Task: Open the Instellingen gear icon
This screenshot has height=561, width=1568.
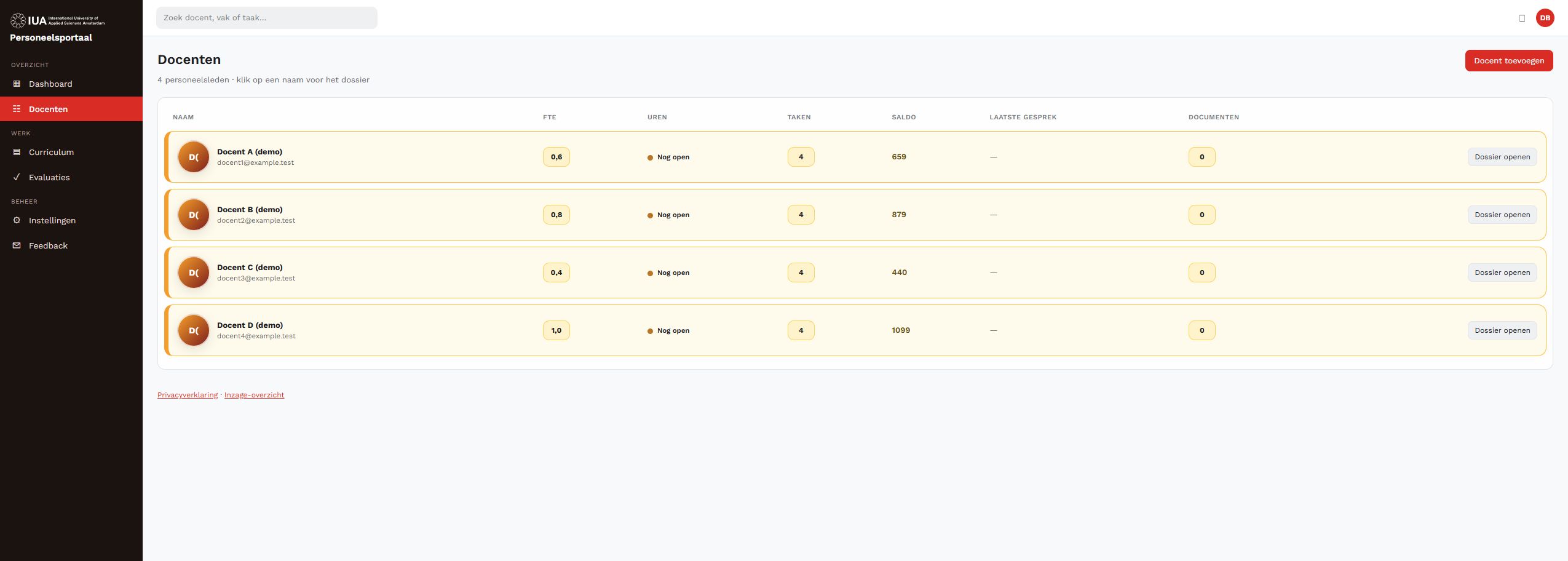Action: [17, 220]
